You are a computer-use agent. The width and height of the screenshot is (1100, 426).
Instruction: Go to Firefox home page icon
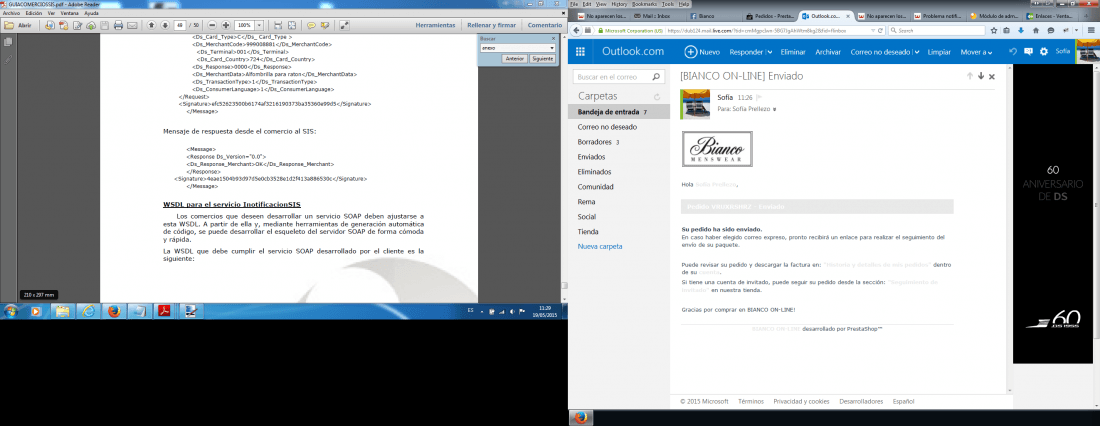point(1035,31)
